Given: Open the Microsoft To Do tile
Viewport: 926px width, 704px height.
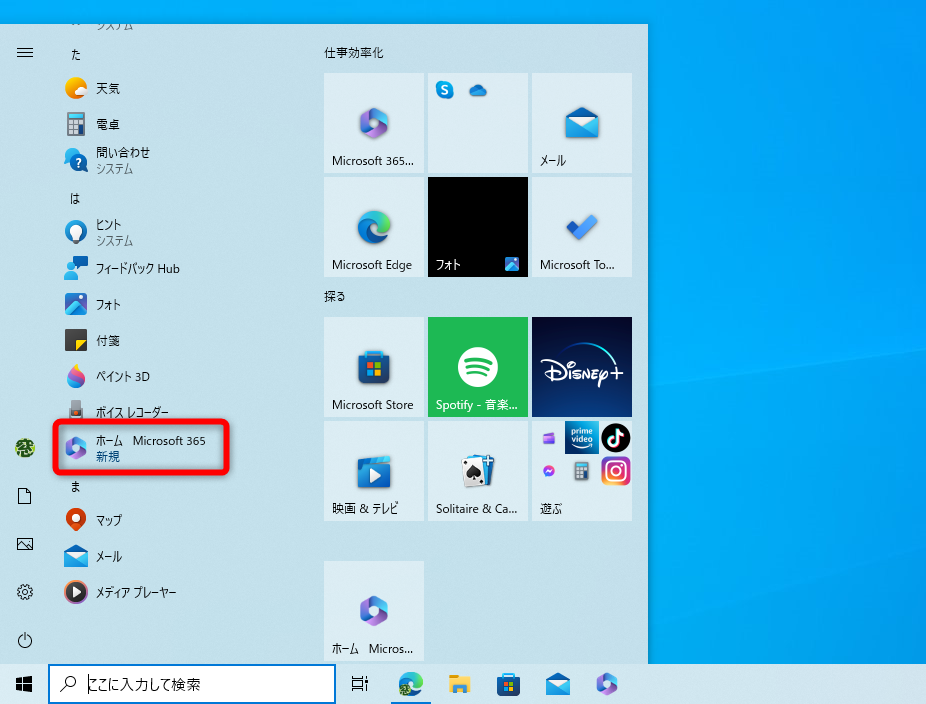Looking at the screenshot, I should pos(582,227).
